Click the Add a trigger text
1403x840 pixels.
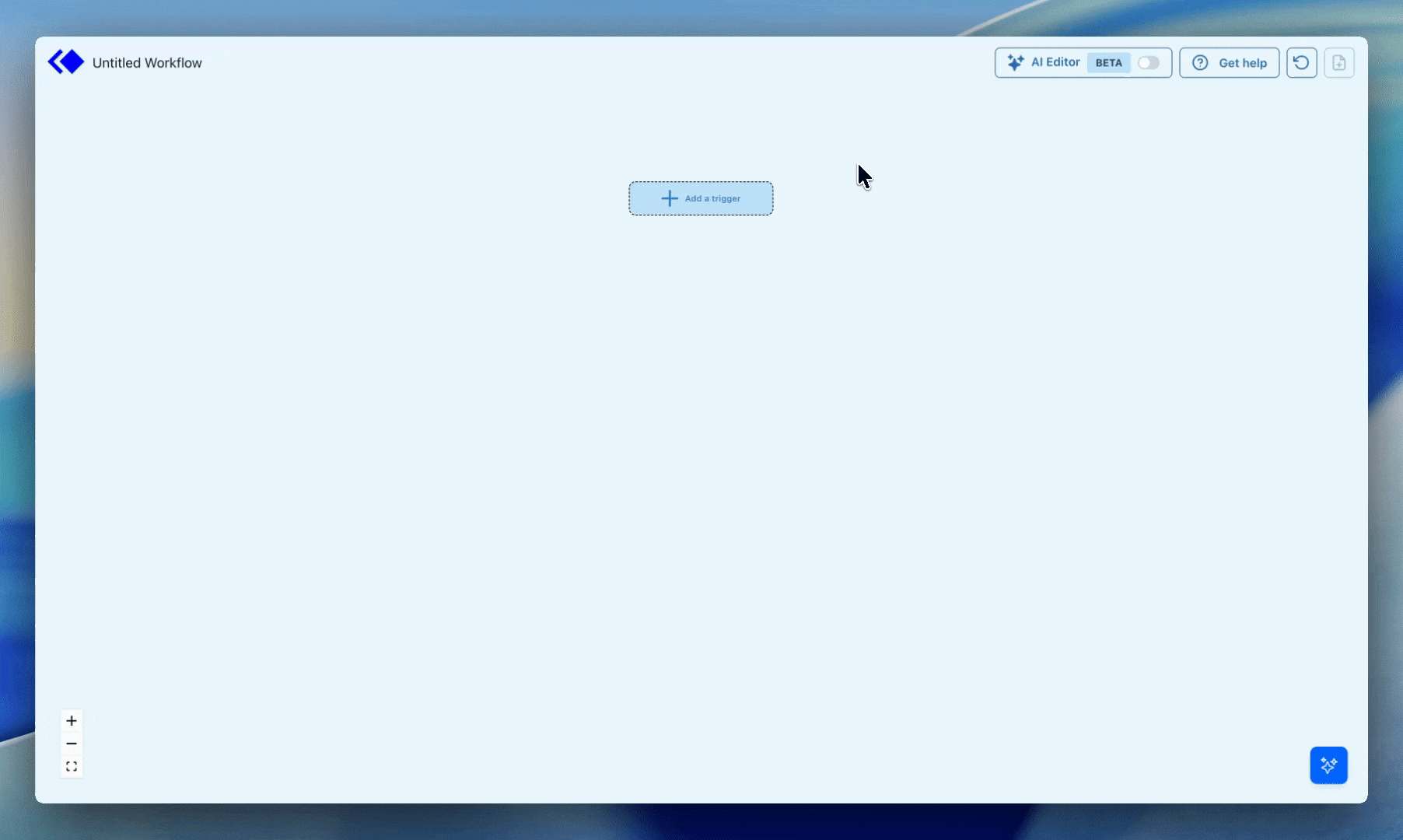(x=712, y=198)
